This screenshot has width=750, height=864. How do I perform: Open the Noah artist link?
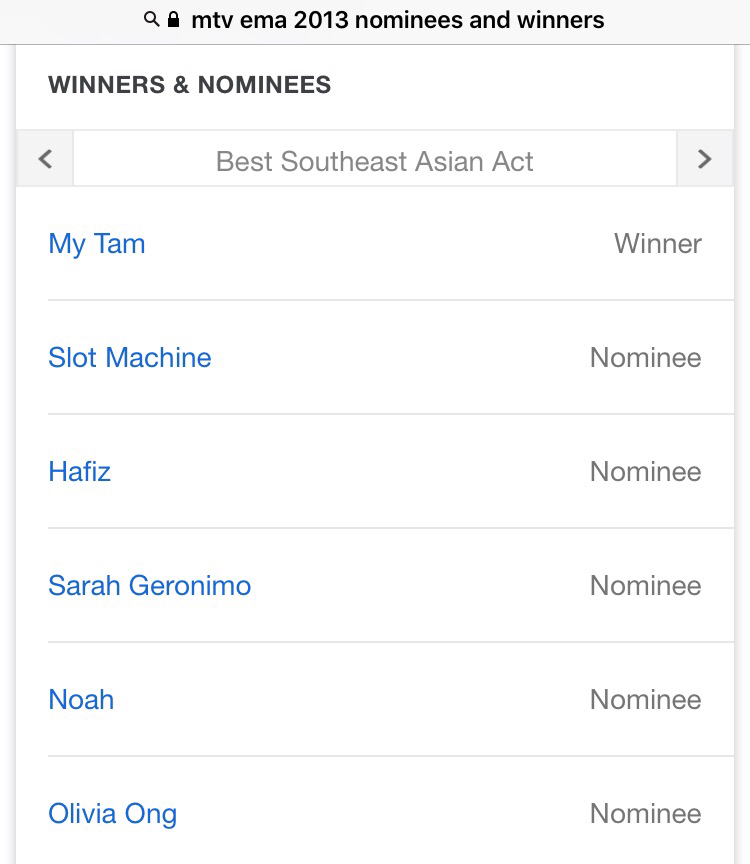pos(81,700)
